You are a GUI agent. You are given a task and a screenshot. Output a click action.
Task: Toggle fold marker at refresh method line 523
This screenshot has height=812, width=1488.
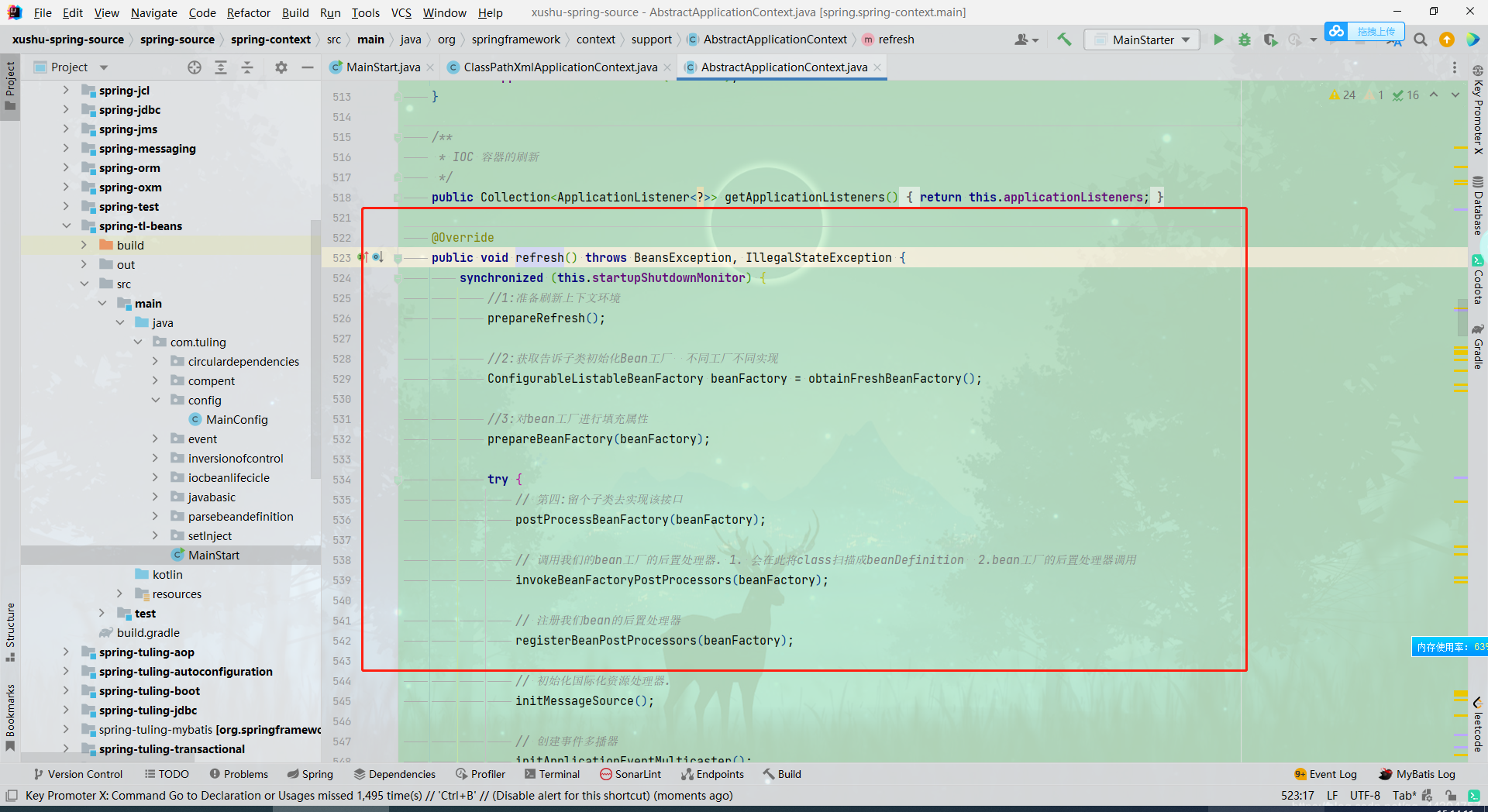click(x=398, y=258)
